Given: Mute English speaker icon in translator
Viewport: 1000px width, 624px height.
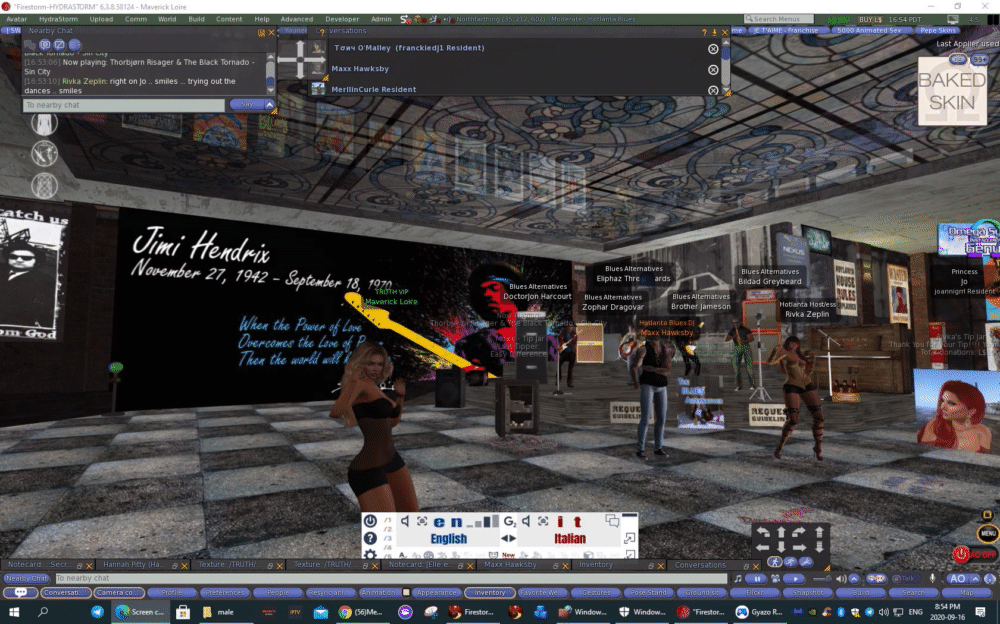Looking at the screenshot, I should pos(405,521).
